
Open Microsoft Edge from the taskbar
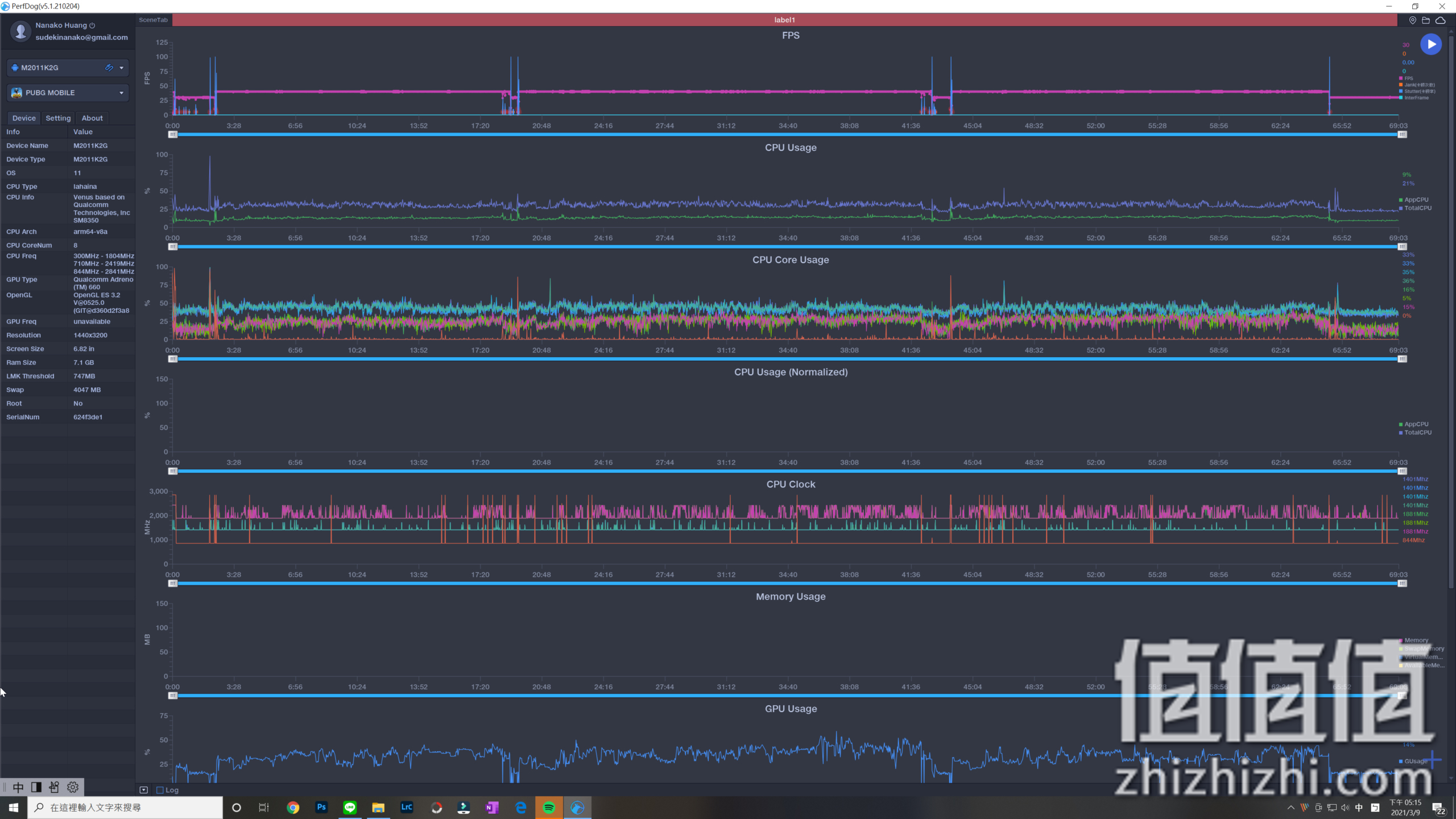tap(520, 808)
